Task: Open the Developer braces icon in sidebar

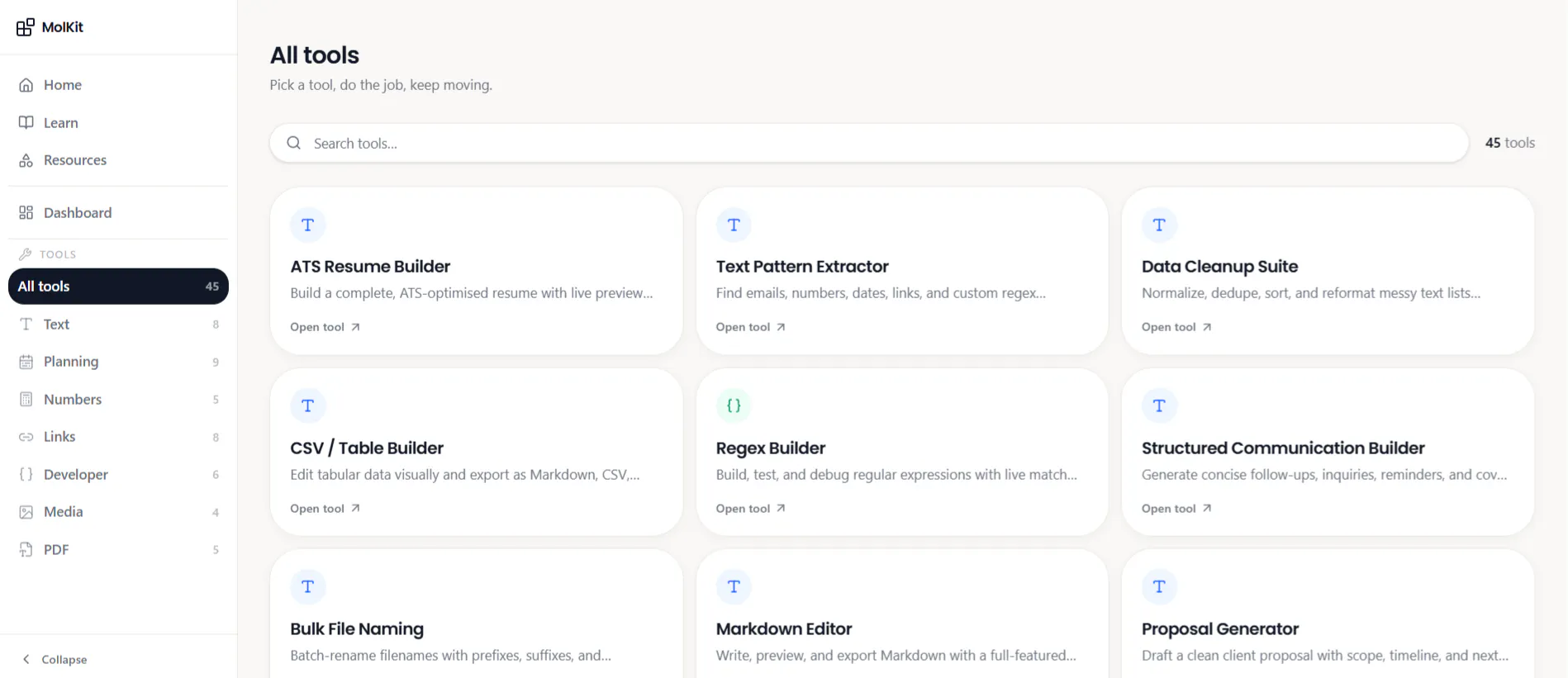Action: coord(26,475)
